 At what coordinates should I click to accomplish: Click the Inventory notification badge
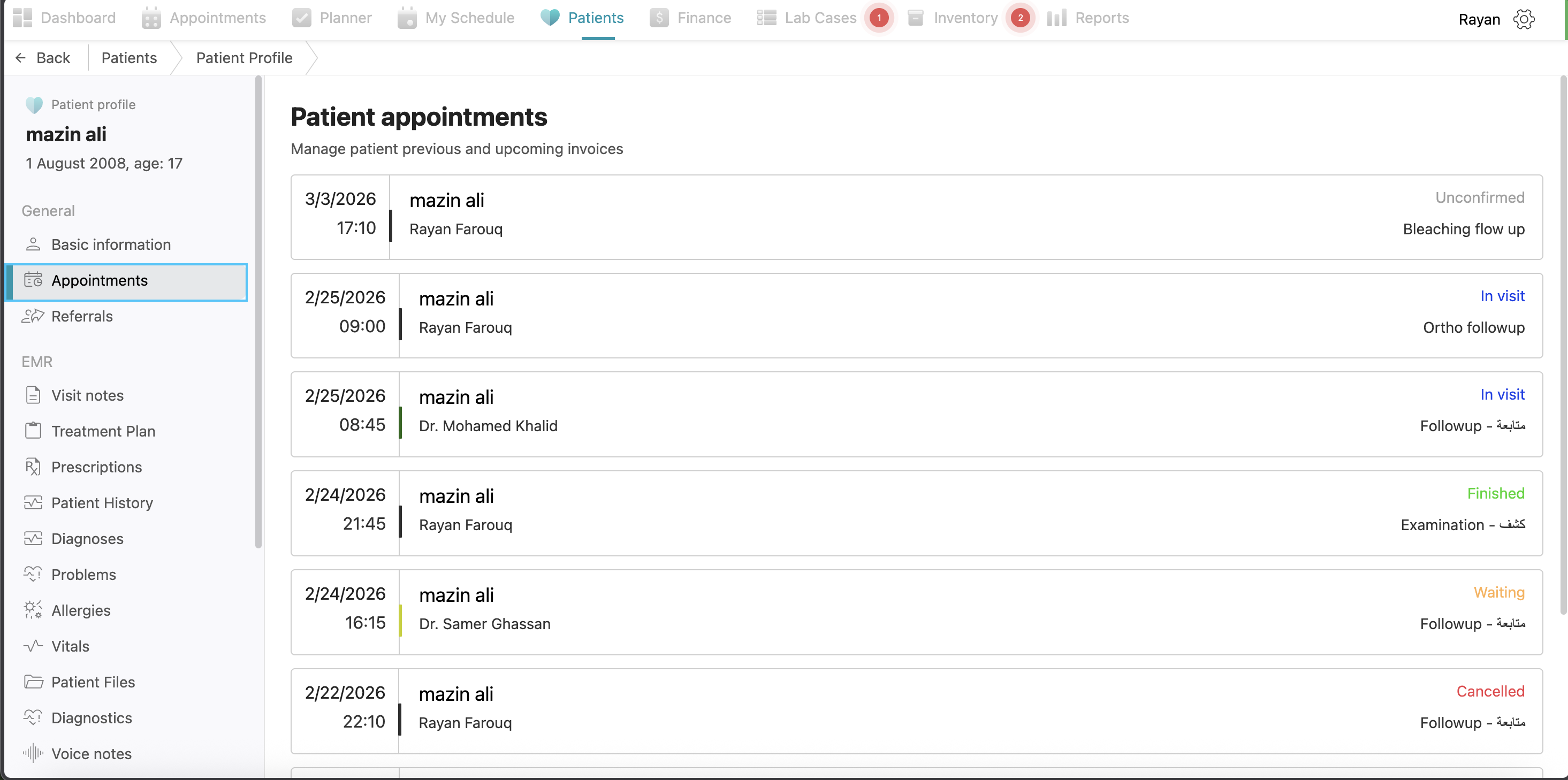click(1020, 18)
